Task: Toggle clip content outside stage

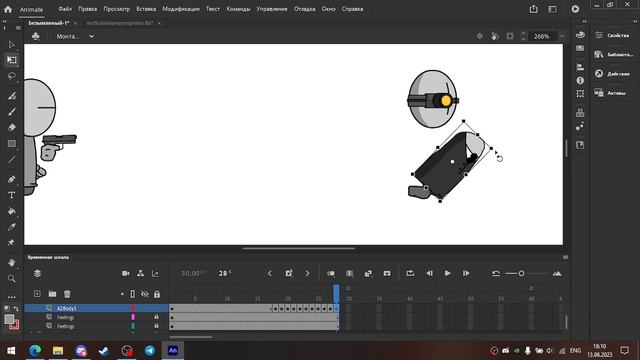Action: point(510,36)
